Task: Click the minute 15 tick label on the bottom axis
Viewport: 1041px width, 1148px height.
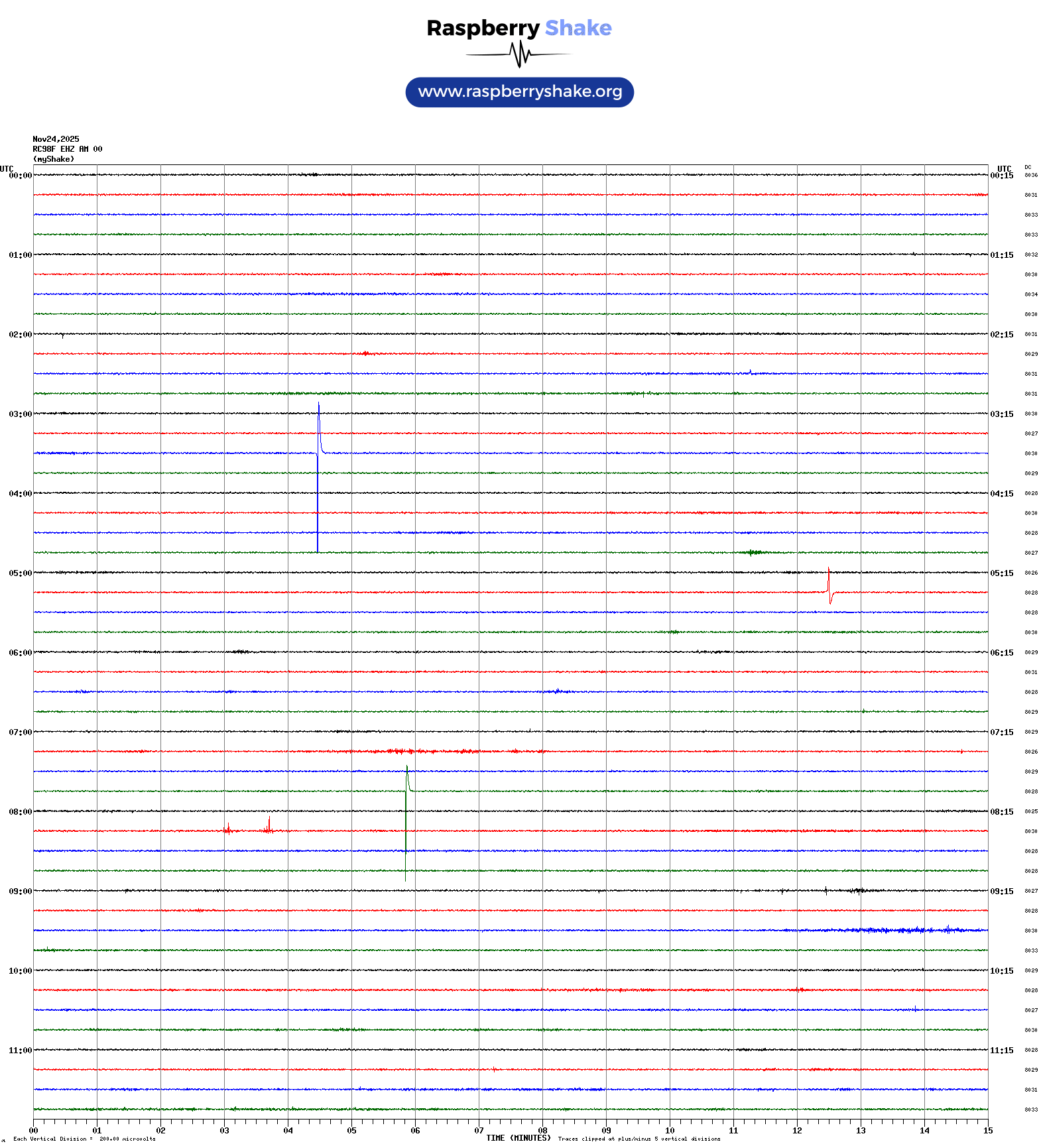Action: (988, 1131)
